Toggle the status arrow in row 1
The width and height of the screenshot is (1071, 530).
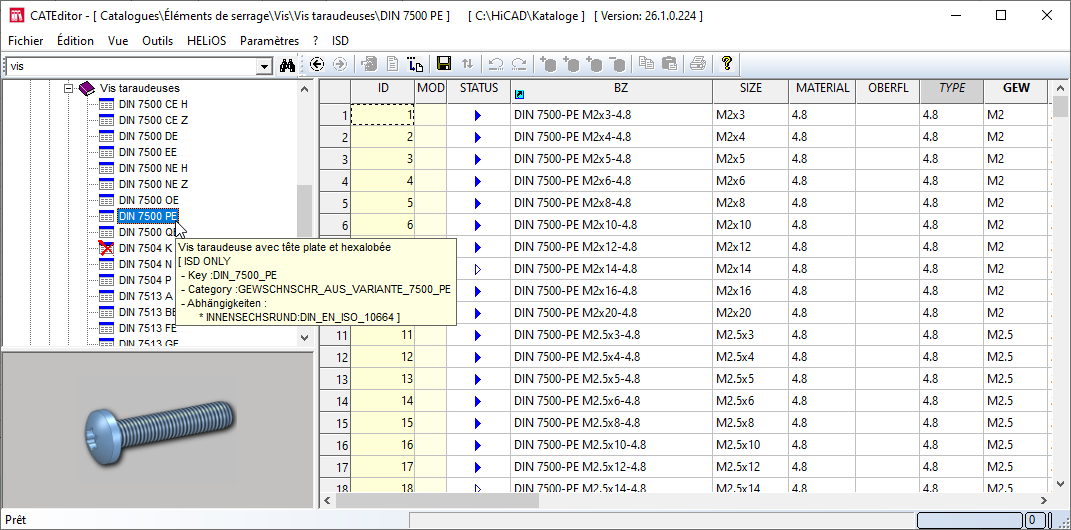pos(478,116)
